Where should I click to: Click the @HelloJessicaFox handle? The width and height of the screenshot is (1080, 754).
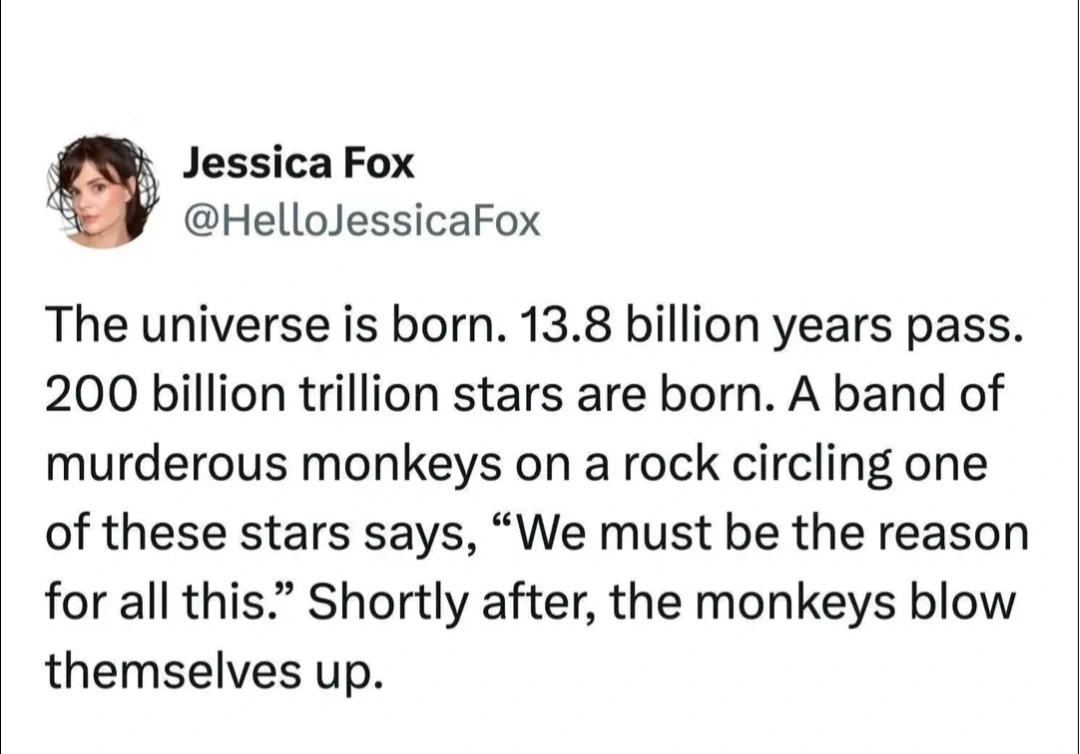(361, 220)
